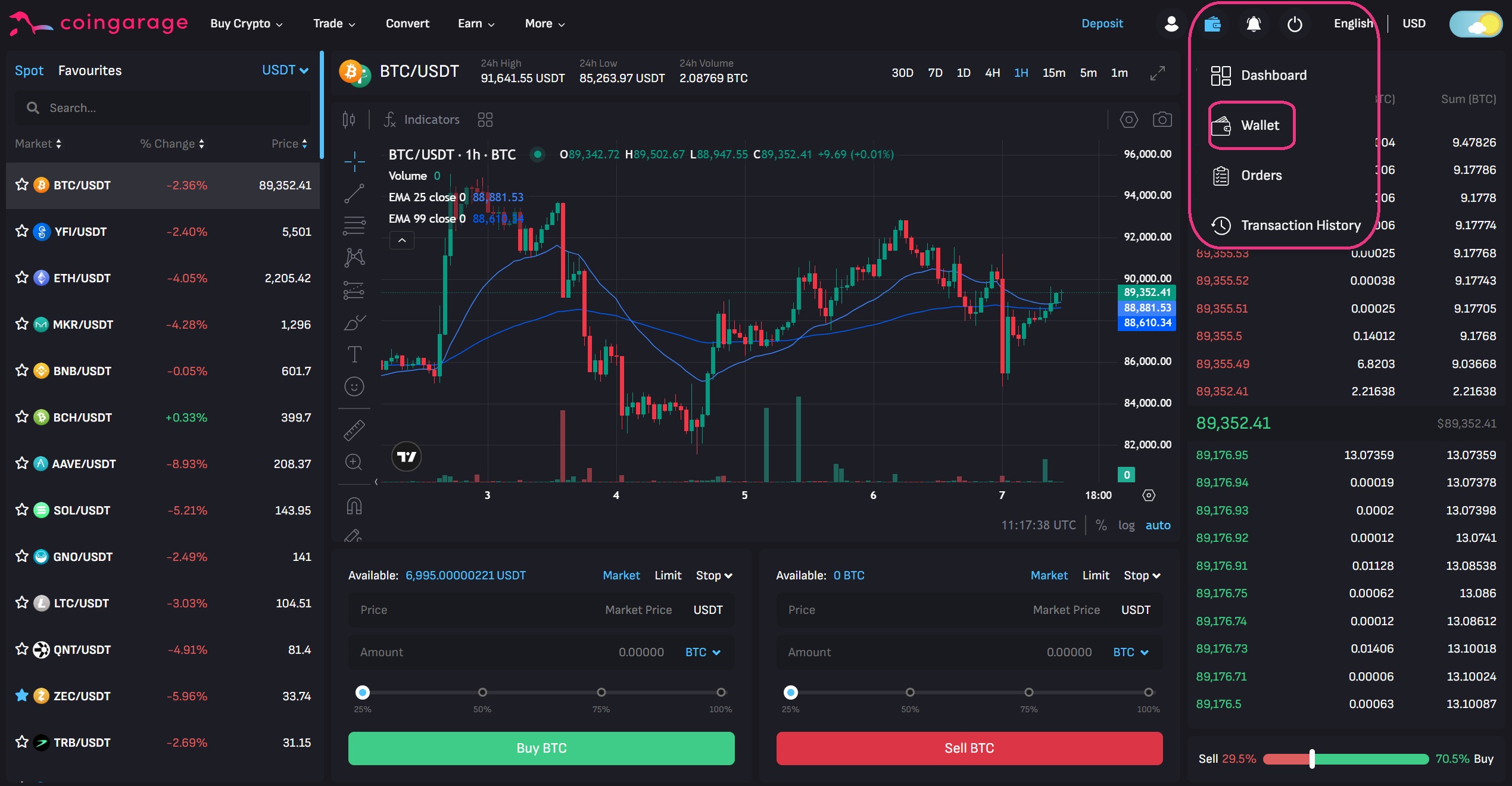Image resolution: width=1512 pixels, height=786 pixels.
Task: Expand the chart to fullscreen
Action: click(x=1157, y=73)
